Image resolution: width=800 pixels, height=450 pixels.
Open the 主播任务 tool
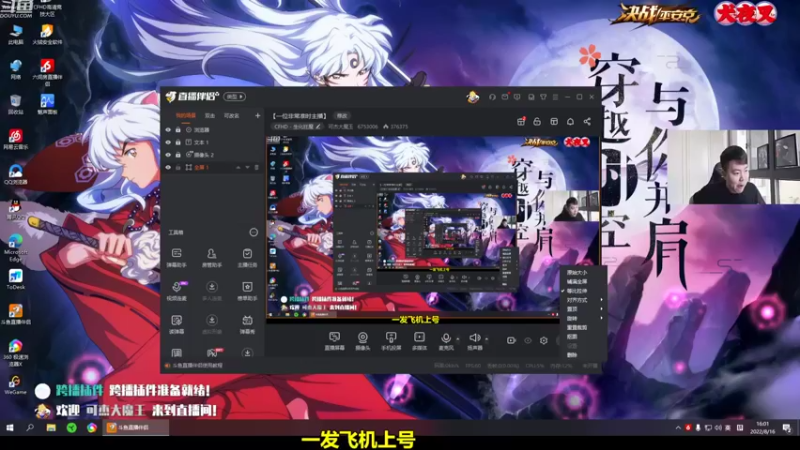point(247,258)
